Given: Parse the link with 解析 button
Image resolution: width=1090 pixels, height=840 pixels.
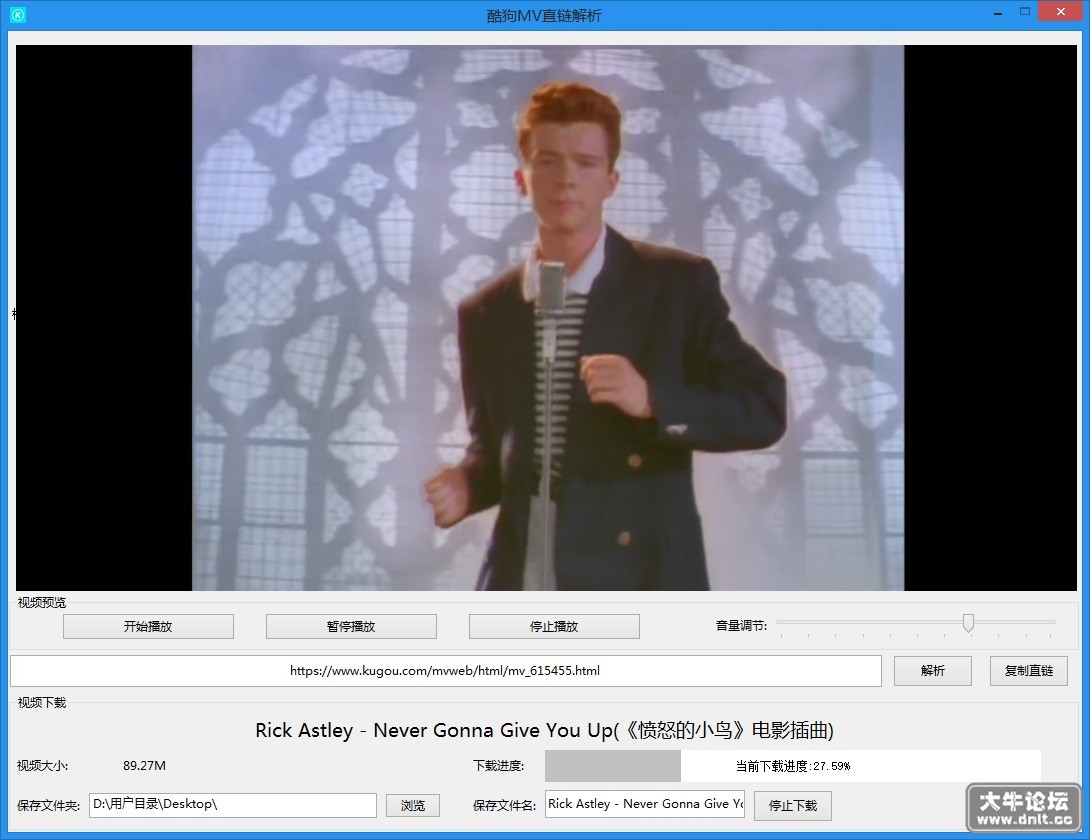Looking at the screenshot, I should pos(932,671).
